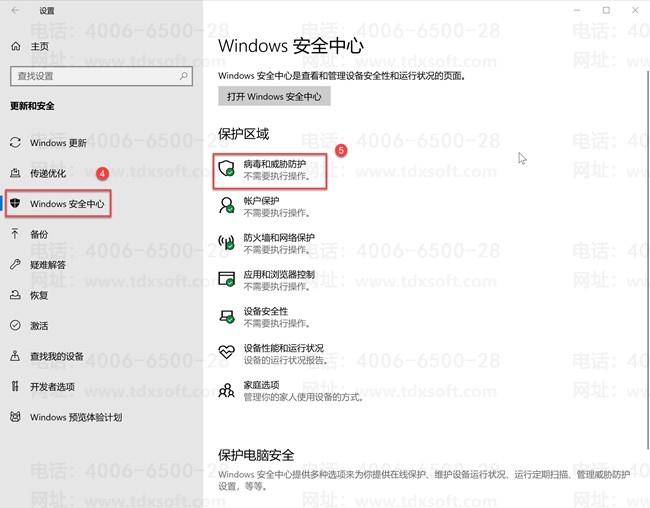Click the 恢复 icon in sidebar
The height and width of the screenshot is (508, 650).
coord(15,295)
